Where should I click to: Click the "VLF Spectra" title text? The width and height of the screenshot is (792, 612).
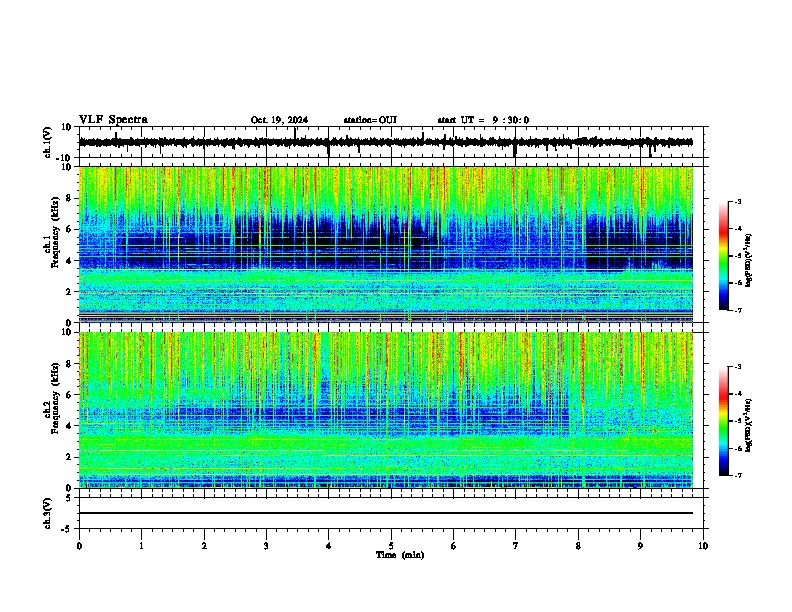pos(113,120)
